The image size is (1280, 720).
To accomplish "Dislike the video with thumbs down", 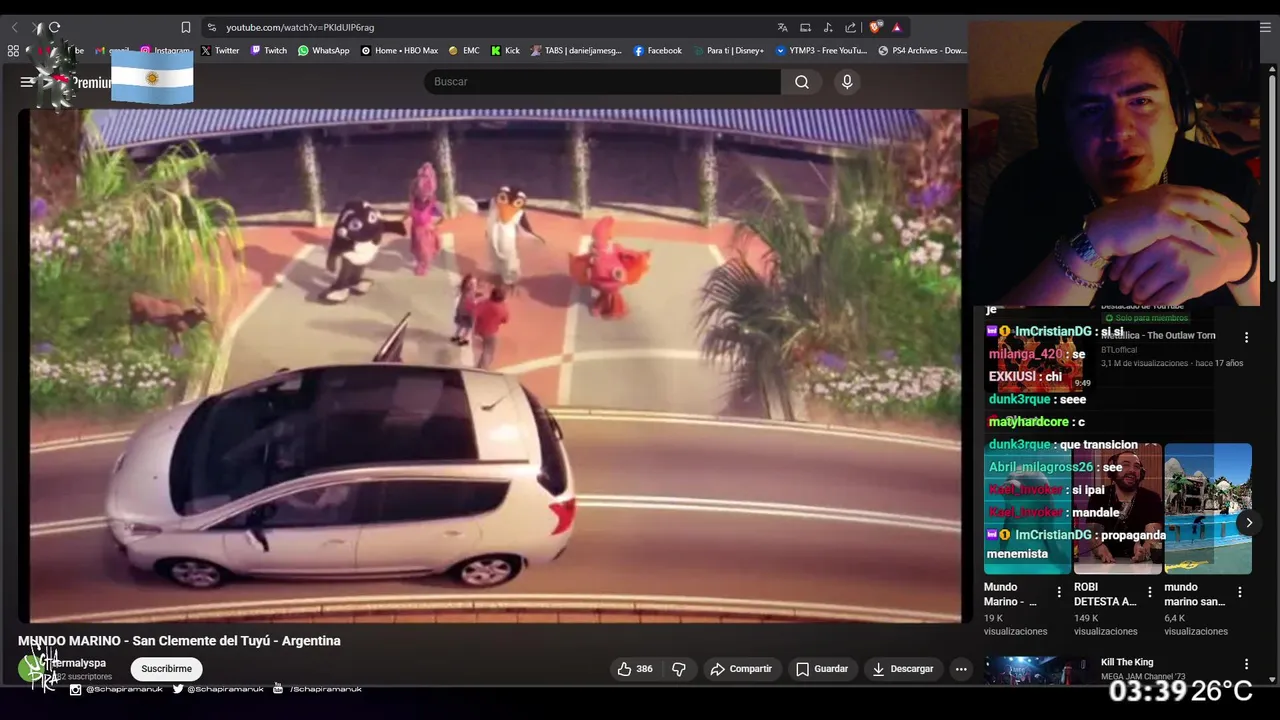I will [x=679, y=669].
